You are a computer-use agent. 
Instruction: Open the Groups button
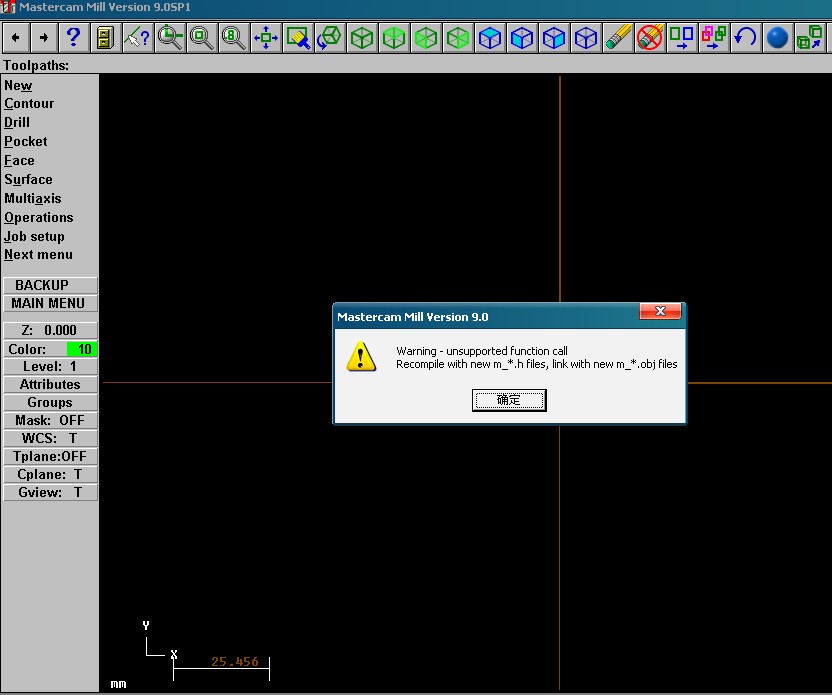50,402
